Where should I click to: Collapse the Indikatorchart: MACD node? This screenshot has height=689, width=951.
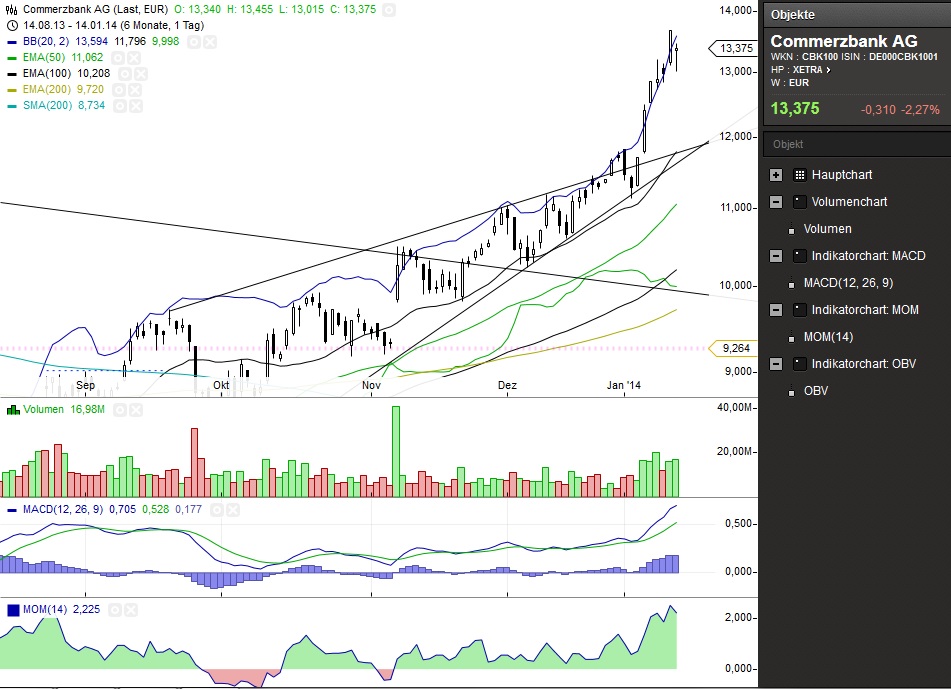776,256
